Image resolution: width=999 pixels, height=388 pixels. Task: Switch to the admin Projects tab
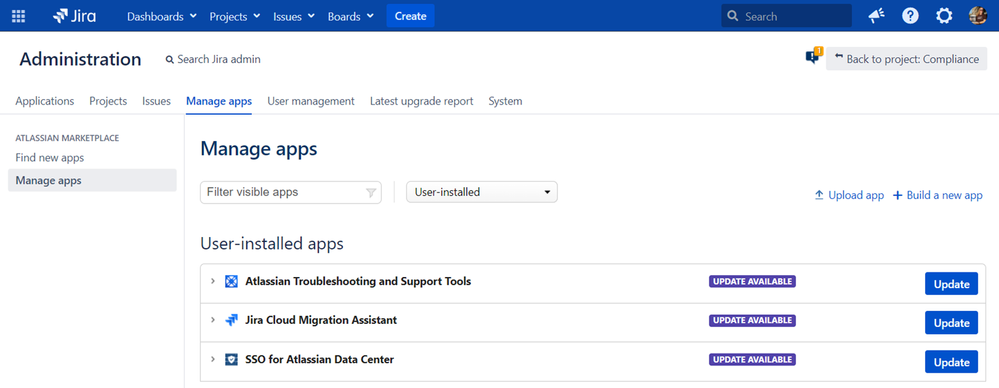click(108, 101)
